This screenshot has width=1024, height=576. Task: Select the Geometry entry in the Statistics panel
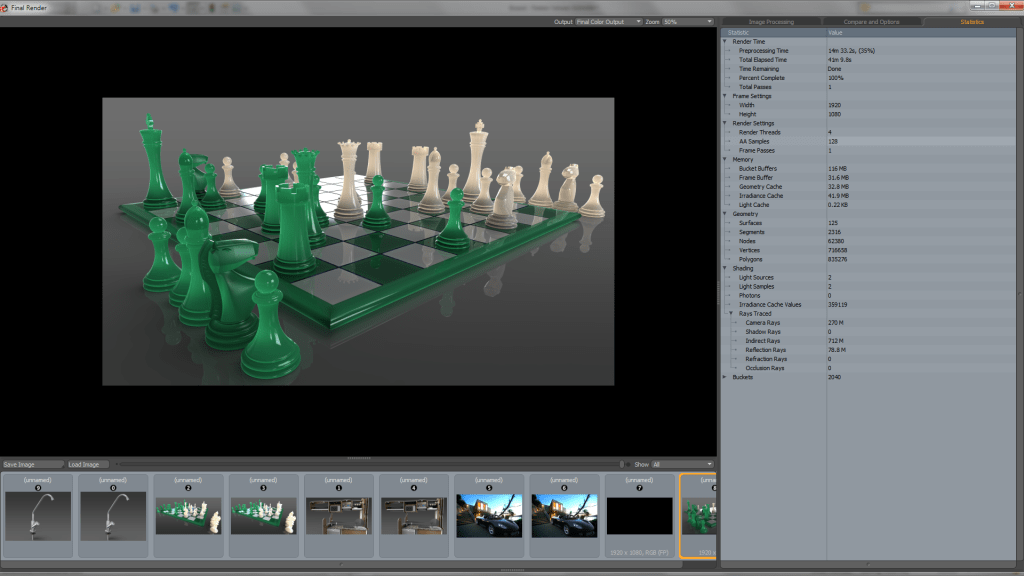(745, 213)
